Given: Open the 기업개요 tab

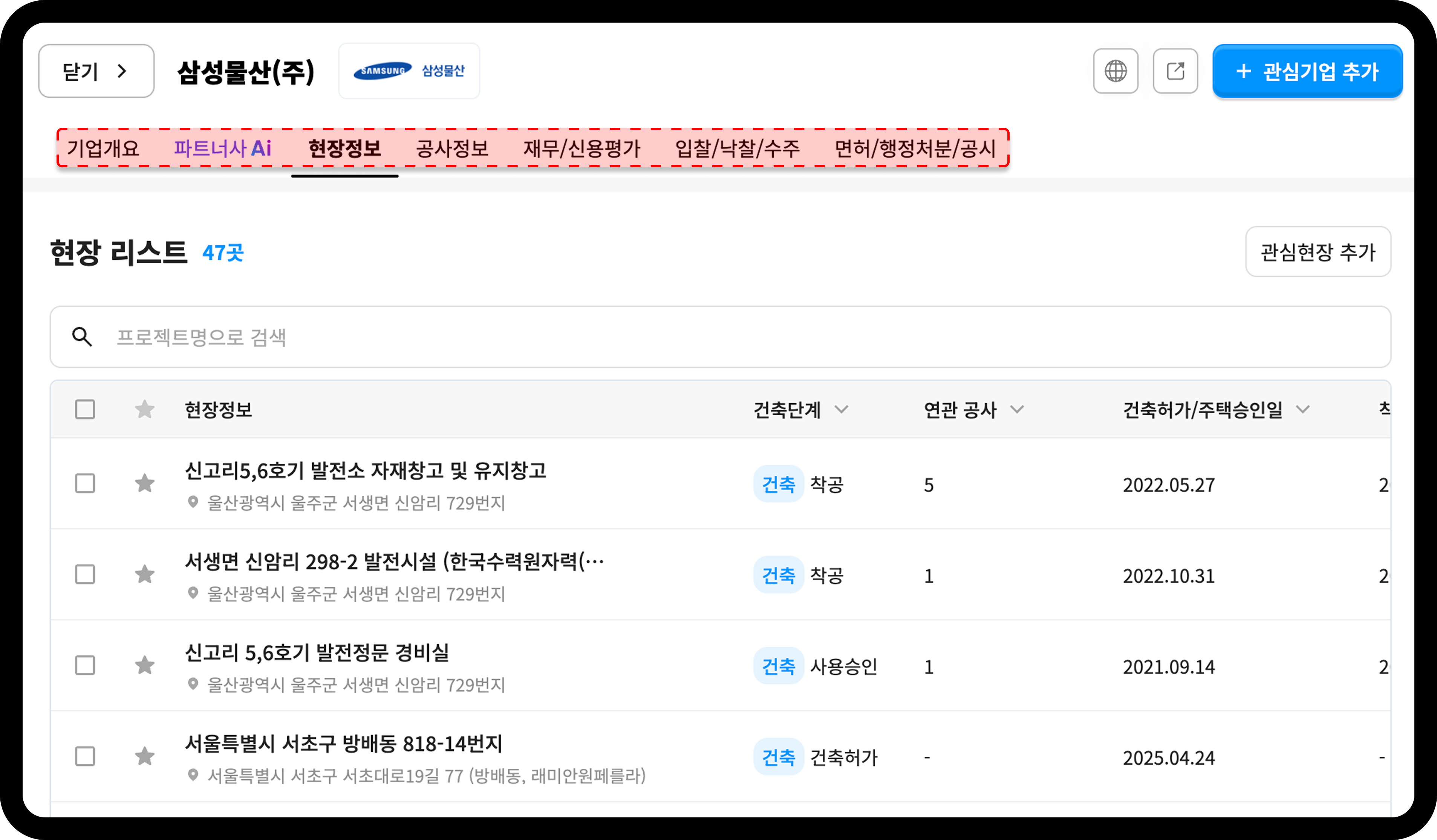Looking at the screenshot, I should [x=103, y=148].
